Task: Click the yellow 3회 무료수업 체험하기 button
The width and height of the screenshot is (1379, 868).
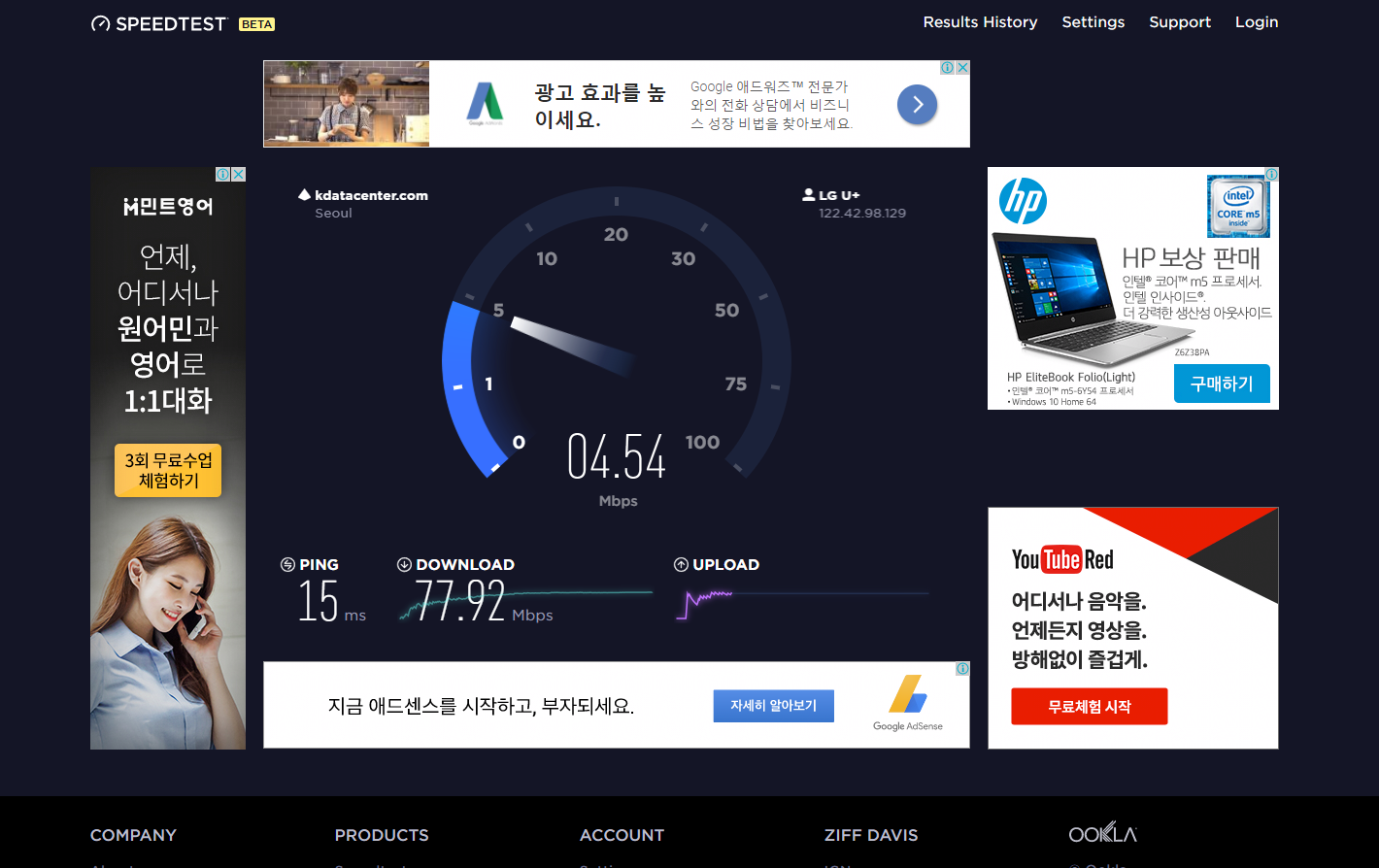Action: (x=168, y=471)
